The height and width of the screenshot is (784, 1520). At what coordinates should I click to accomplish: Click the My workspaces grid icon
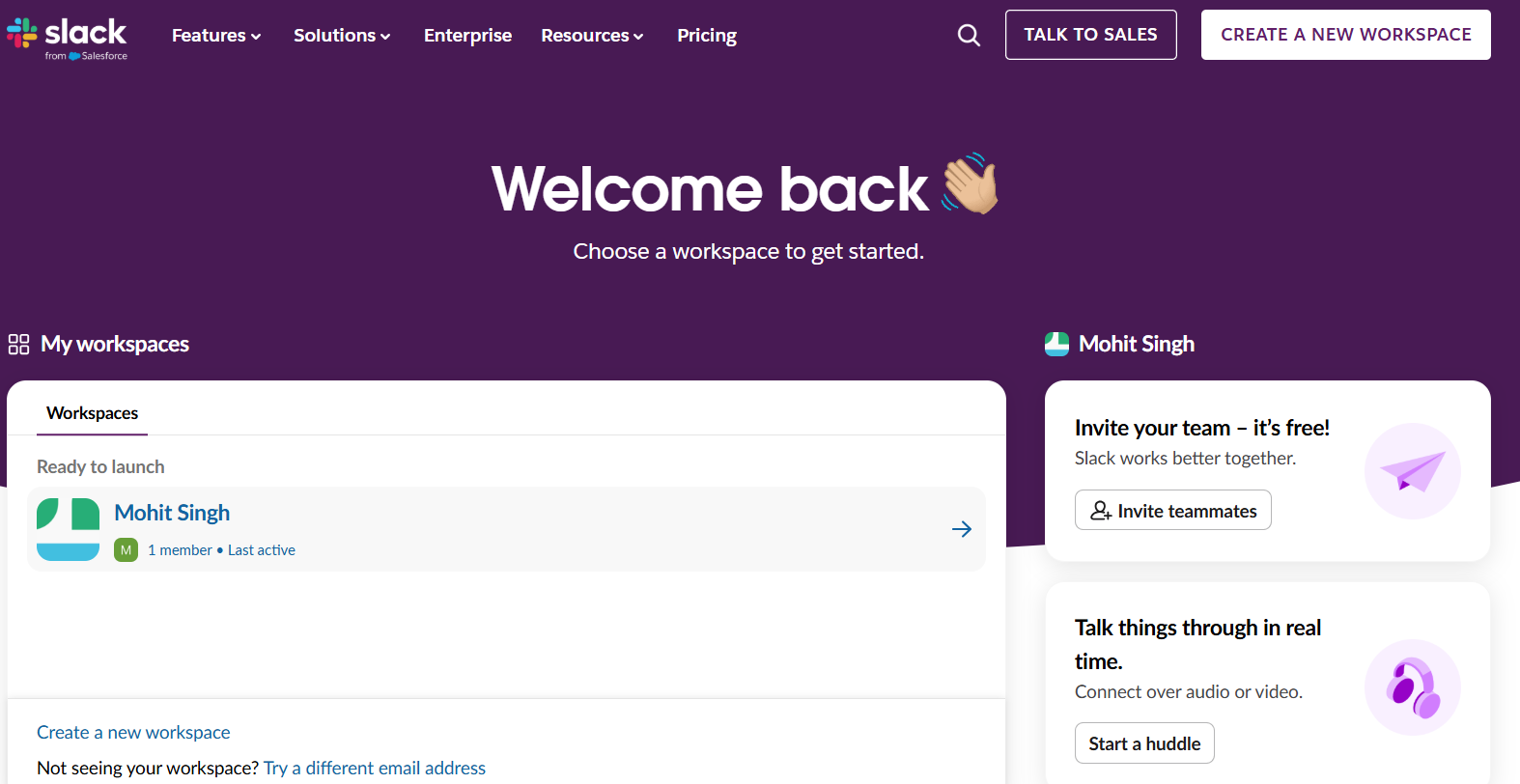(18, 345)
